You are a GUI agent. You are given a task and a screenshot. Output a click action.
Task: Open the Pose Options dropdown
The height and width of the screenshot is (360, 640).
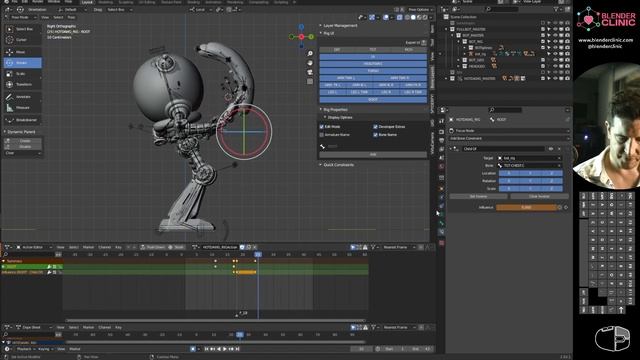click(x=419, y=9)
